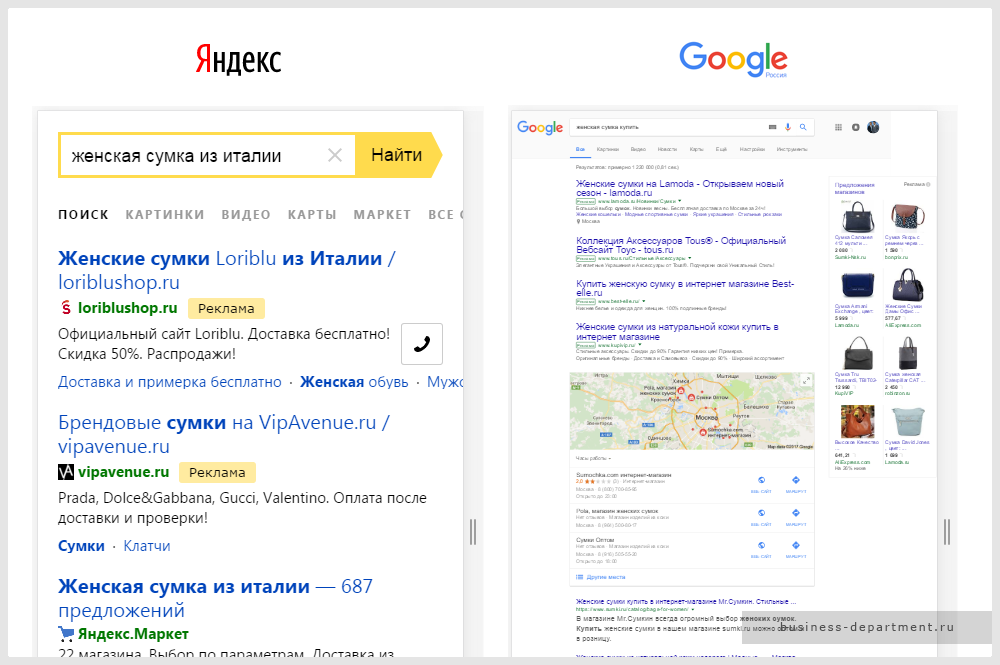The image size is (1000, 665).
Task: Click the small Google logo in results page
Action: (540, 128)
